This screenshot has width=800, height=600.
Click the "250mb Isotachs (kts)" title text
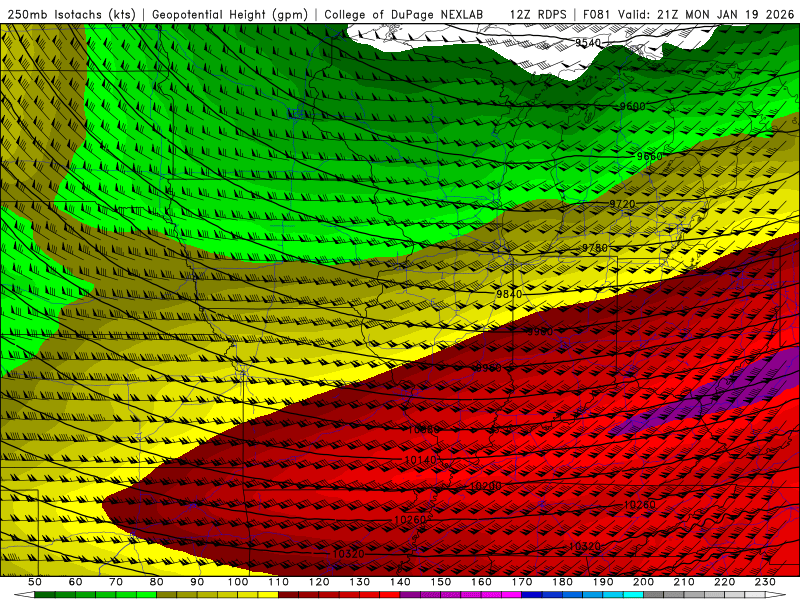71,14
